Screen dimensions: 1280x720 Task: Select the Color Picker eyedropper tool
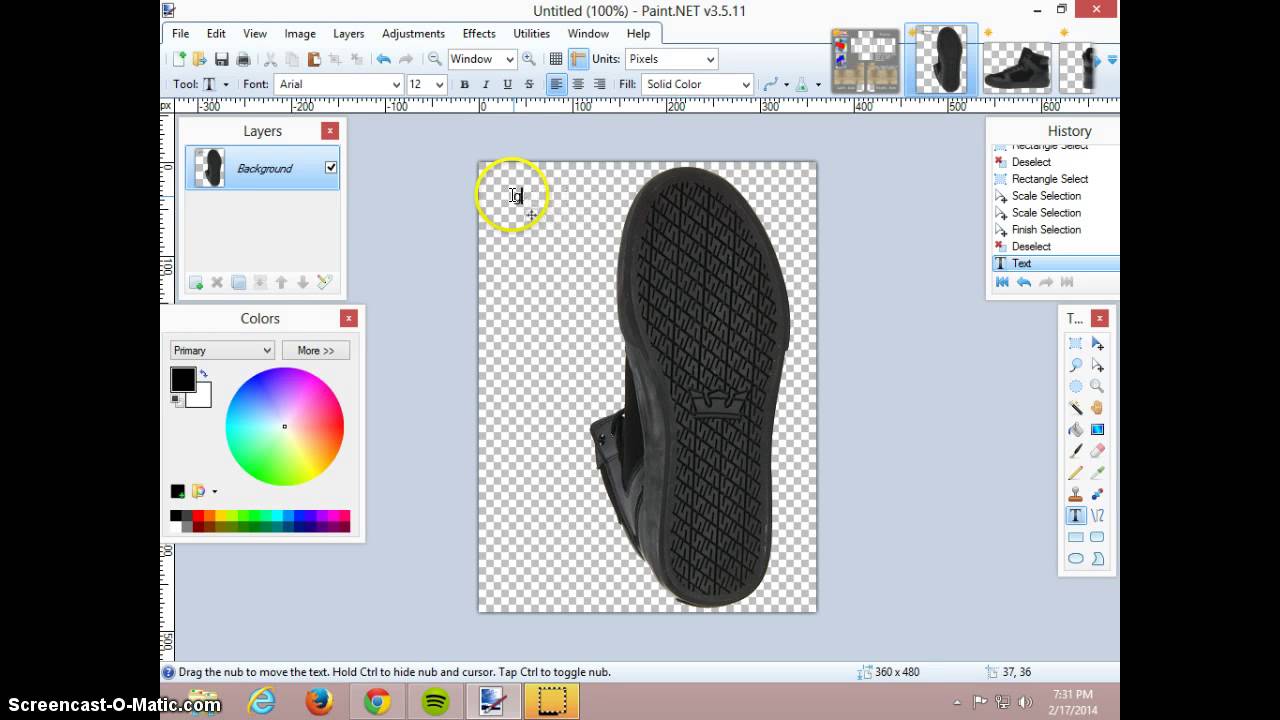(x=1097, y=472)
